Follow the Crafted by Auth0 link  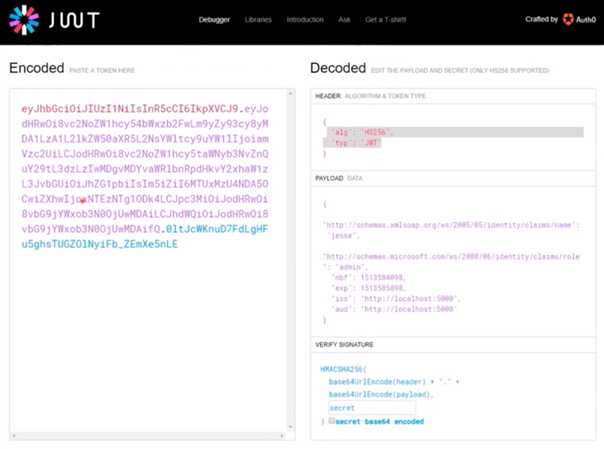click(560, 19)
